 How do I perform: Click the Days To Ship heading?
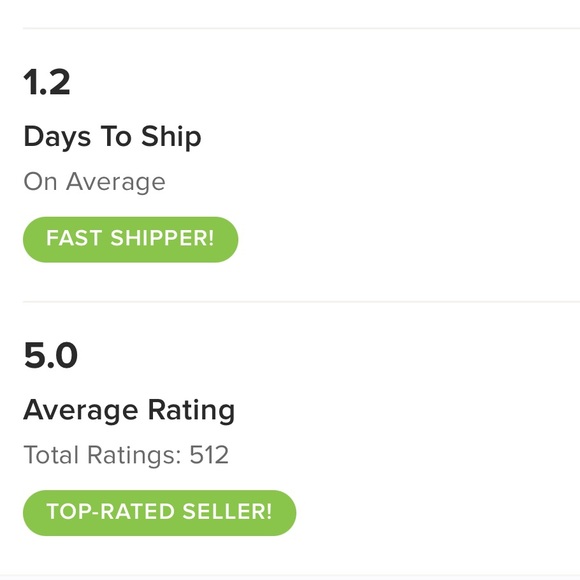pyautogui.click(x=112, y=137)
